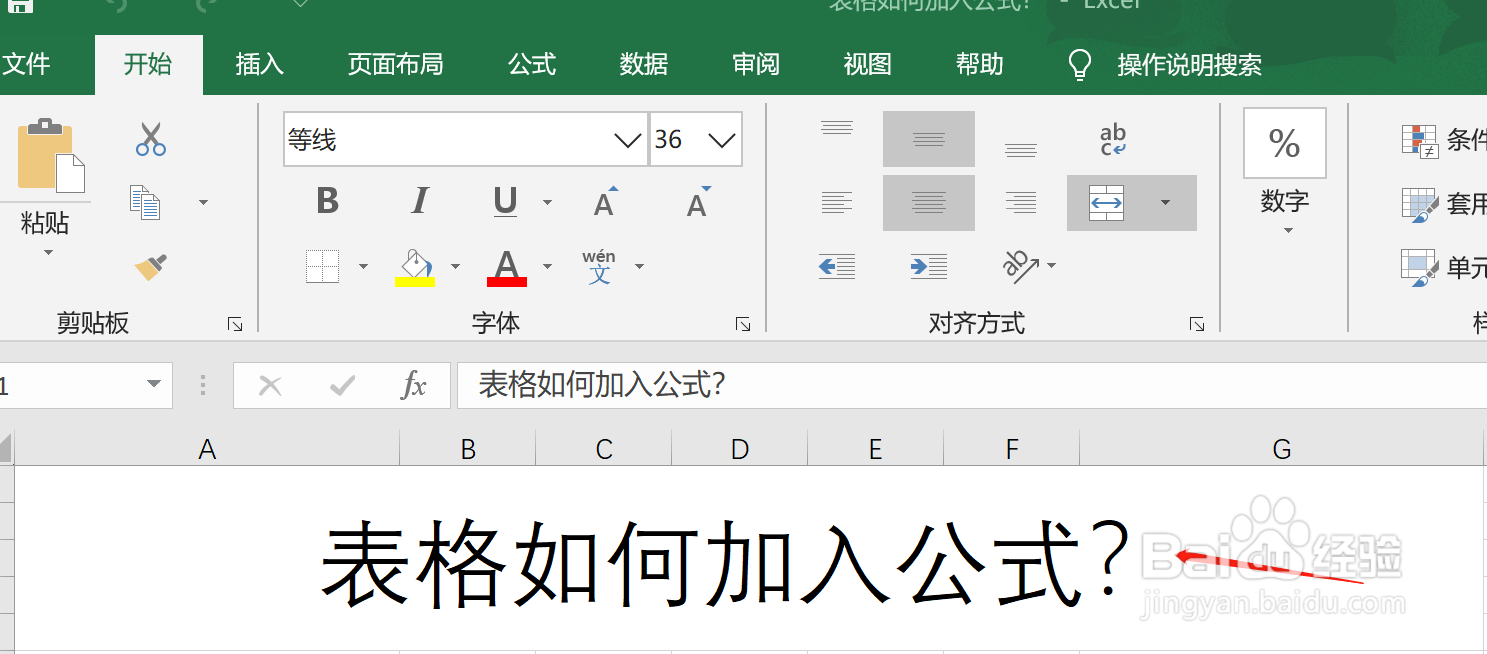Click the Percent style icon
Image resolution: width=1487 pixels, height=654 pixels.
pos(1284,142)
